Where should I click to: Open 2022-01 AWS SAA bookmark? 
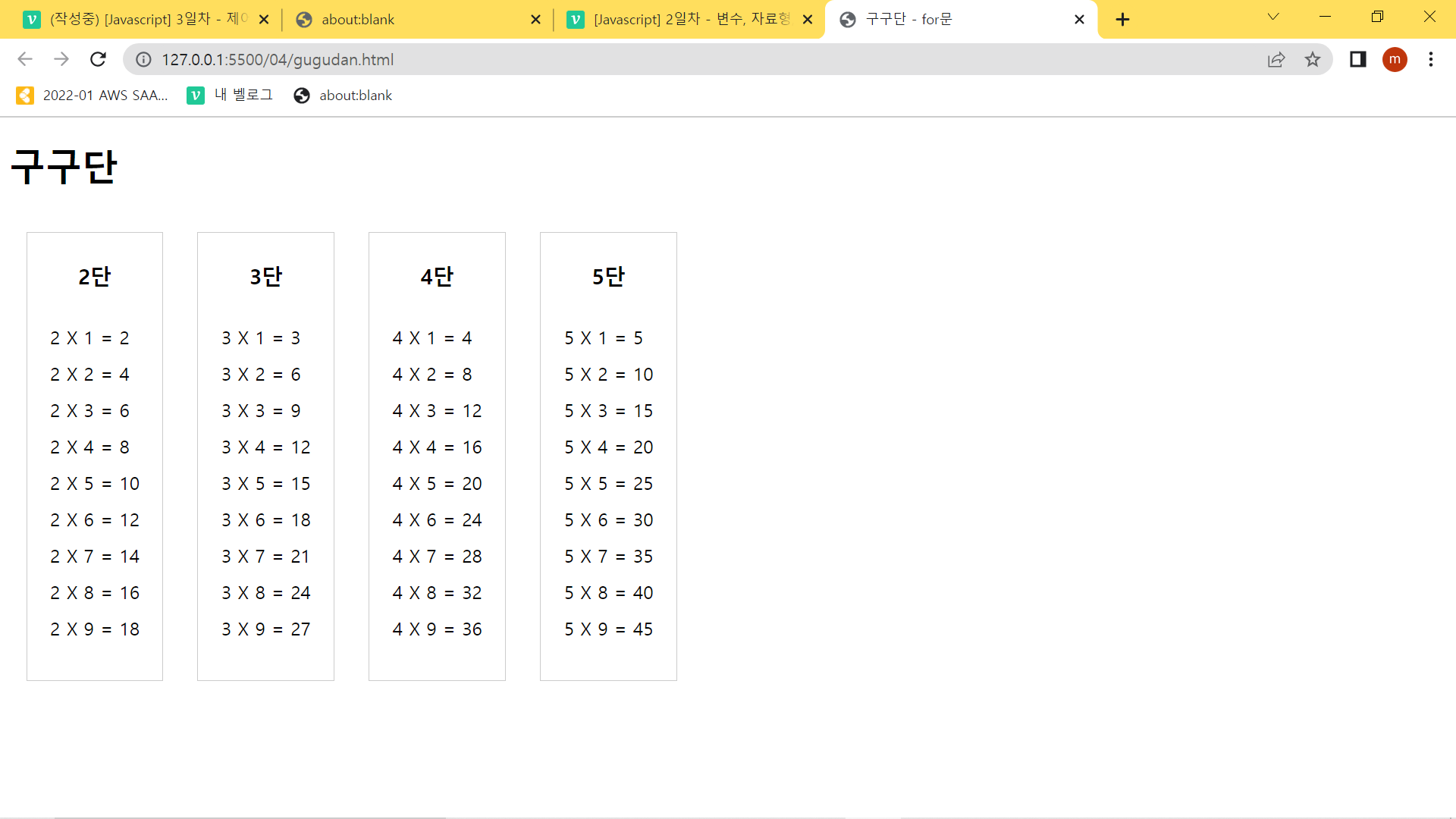[x=92, y=96]
